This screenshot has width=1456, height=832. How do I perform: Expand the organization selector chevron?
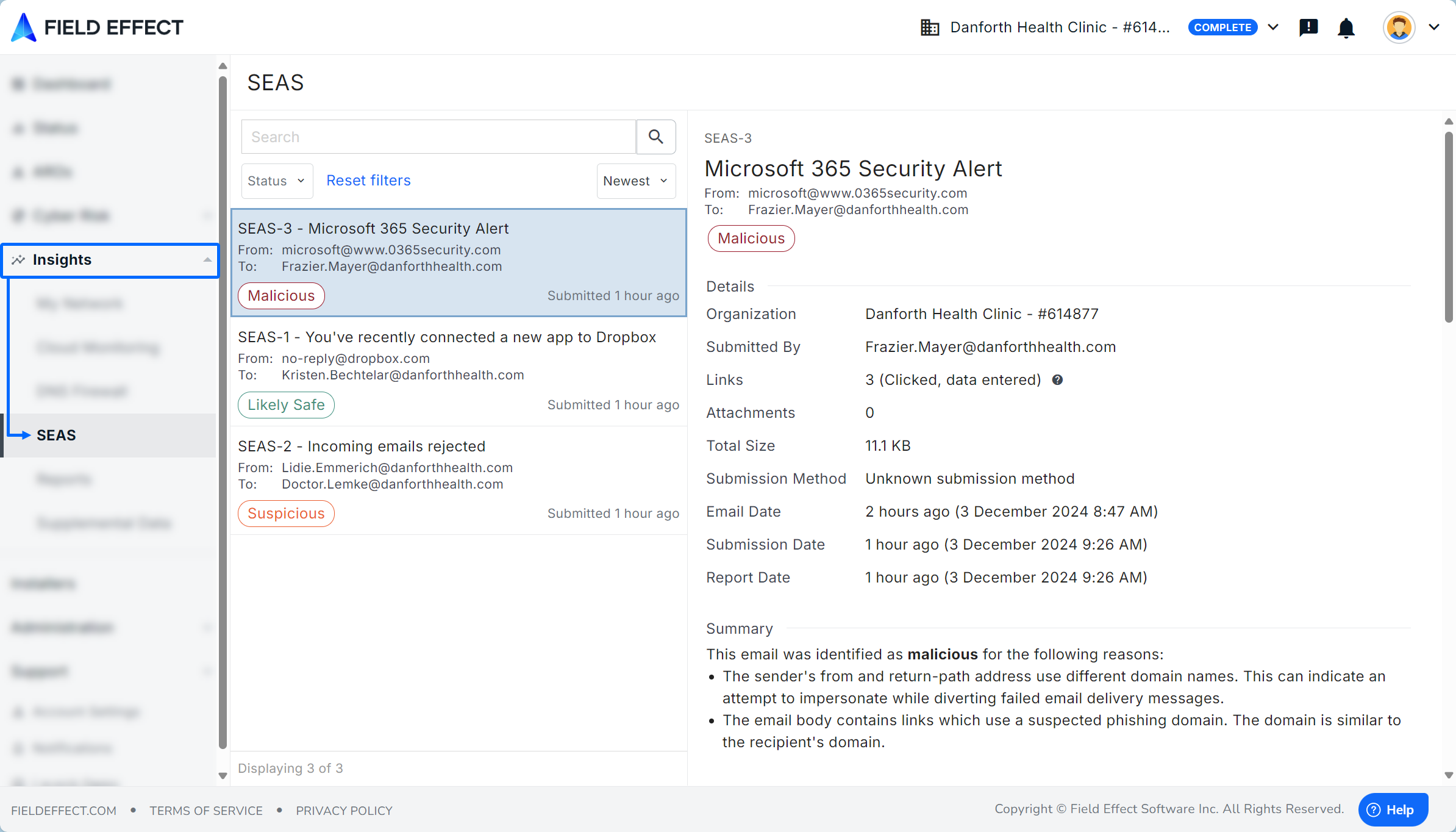tap(1273, 27)
